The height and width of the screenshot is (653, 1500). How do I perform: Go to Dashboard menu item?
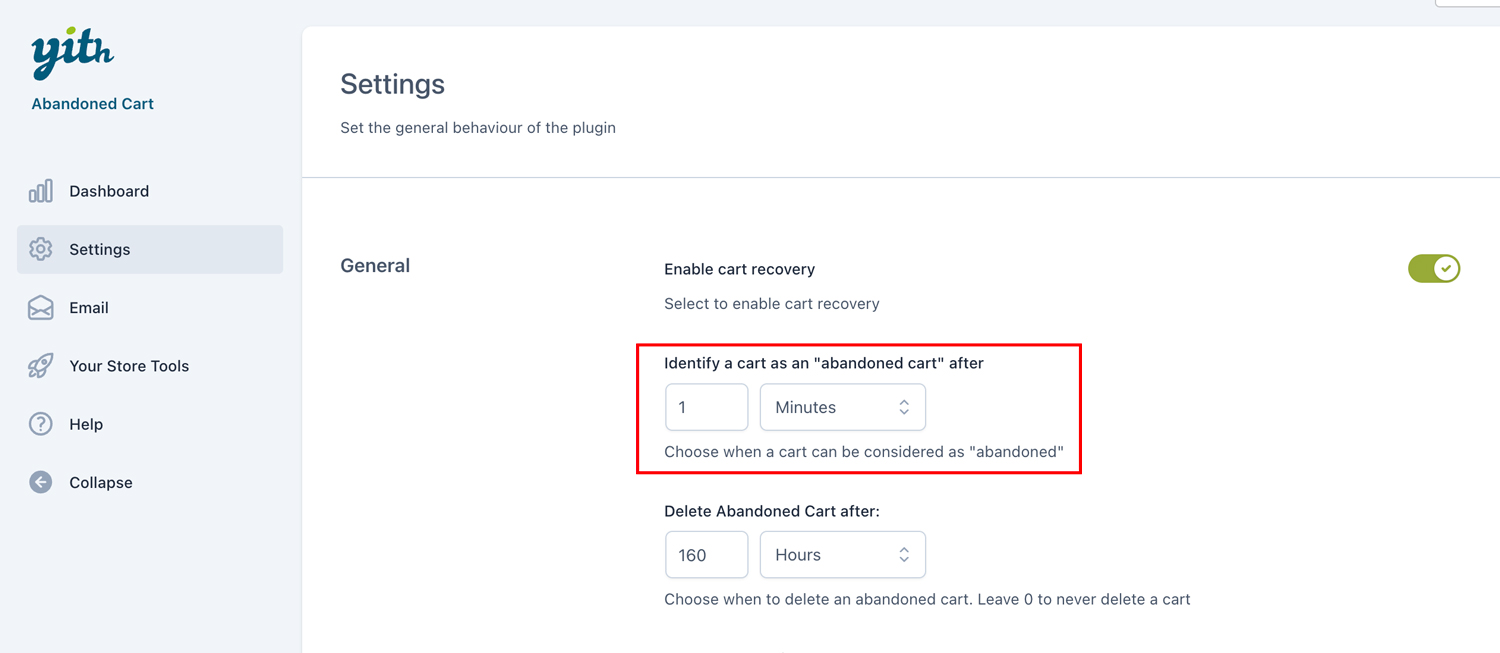point(109,191)
